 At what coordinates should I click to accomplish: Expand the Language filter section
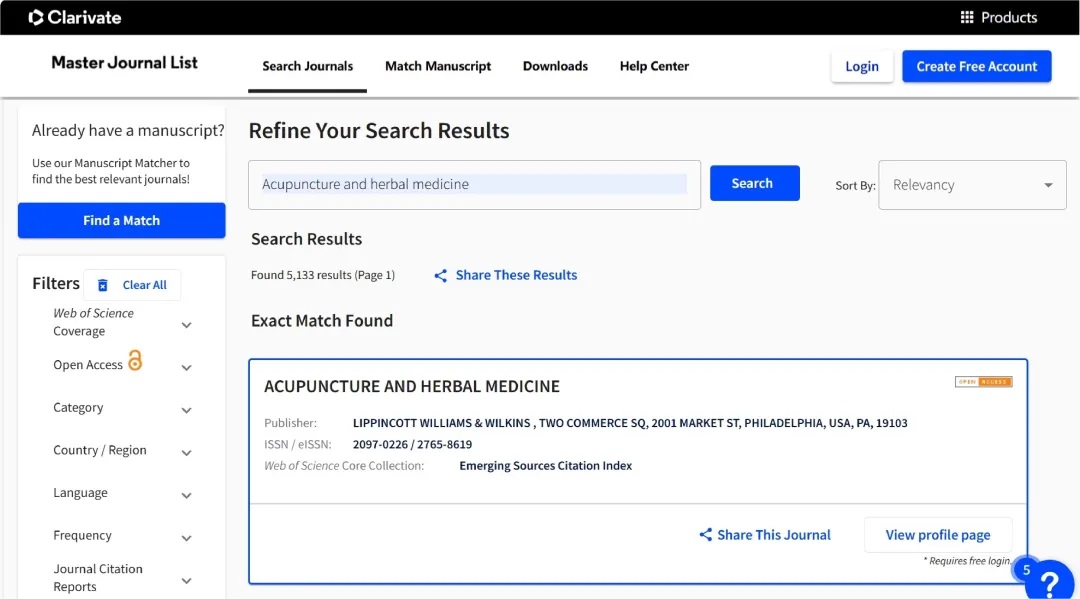[186, 496]
